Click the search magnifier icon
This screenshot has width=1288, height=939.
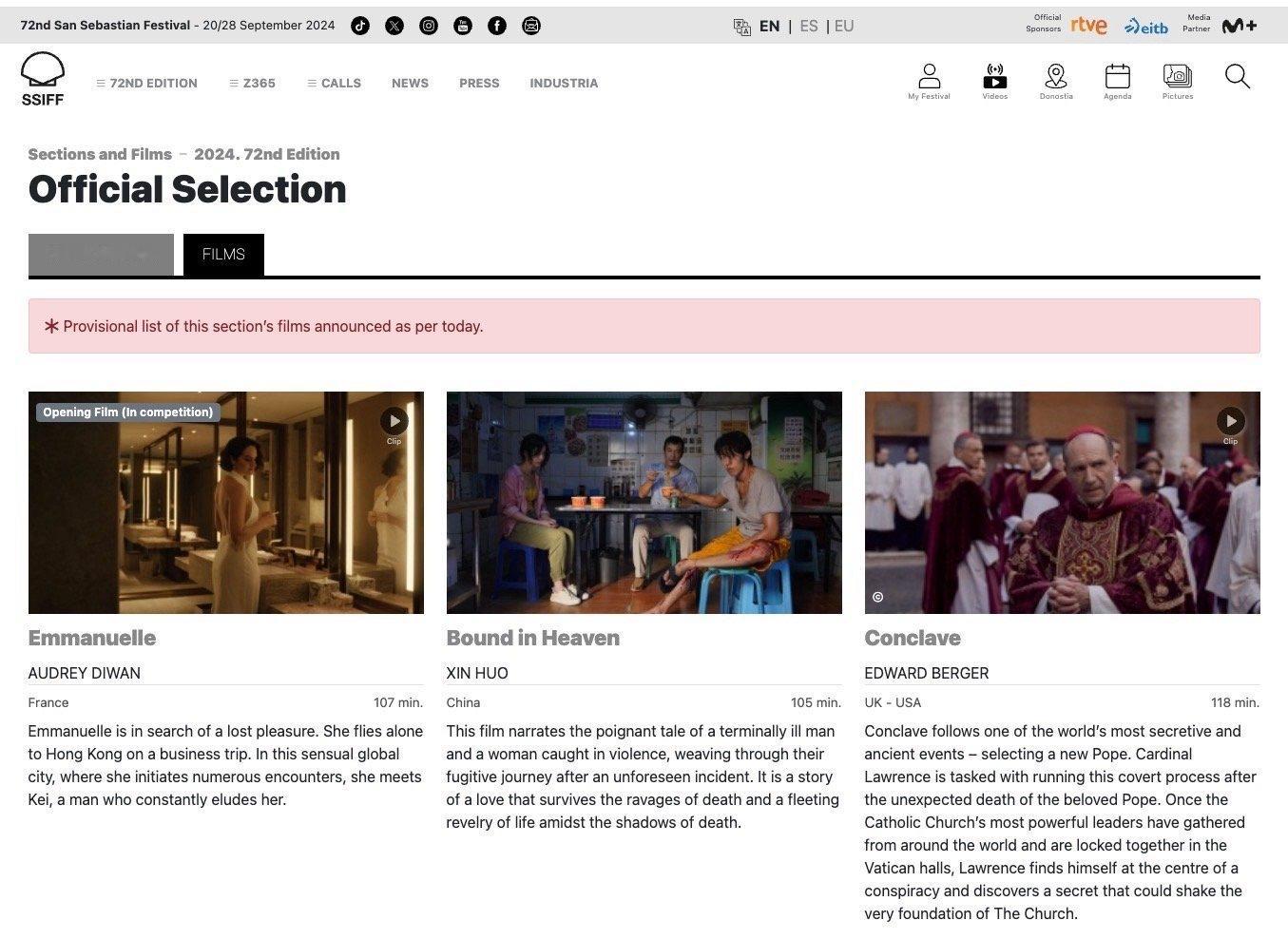(x=1238, y=76)
